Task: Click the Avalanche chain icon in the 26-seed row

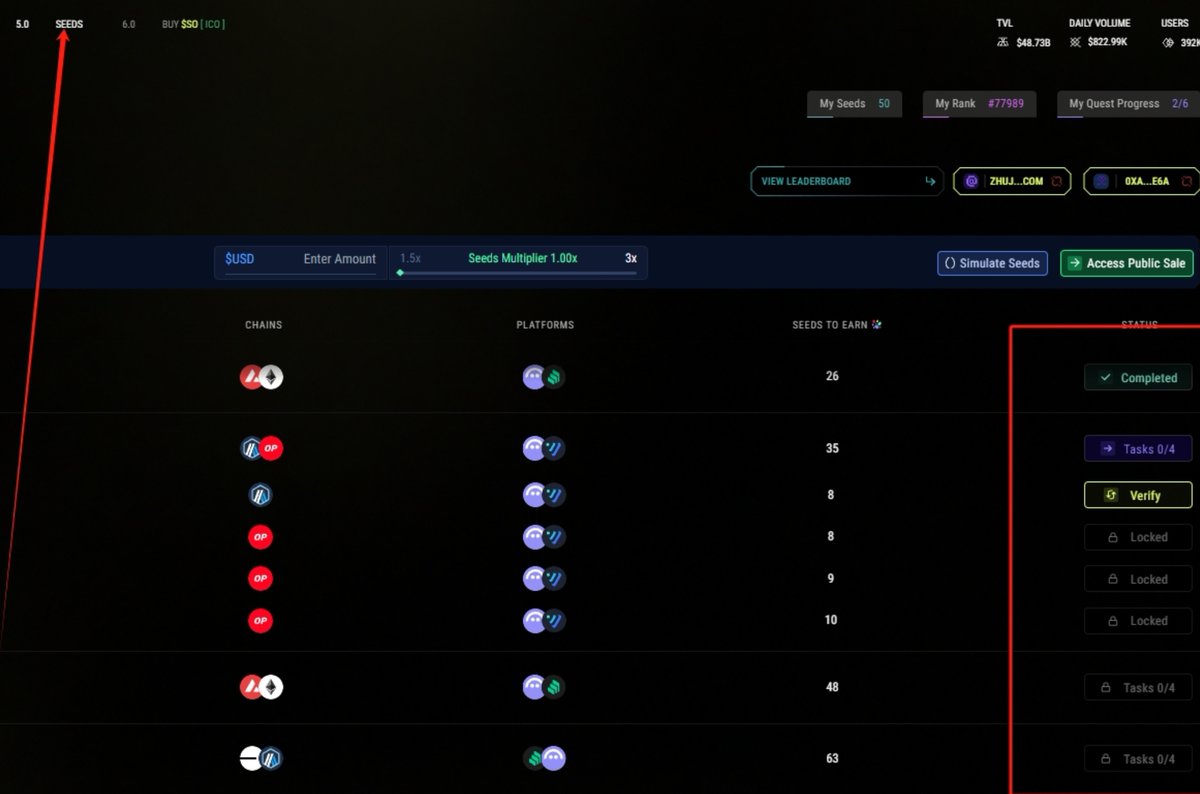Action: [x=251, y=377]
